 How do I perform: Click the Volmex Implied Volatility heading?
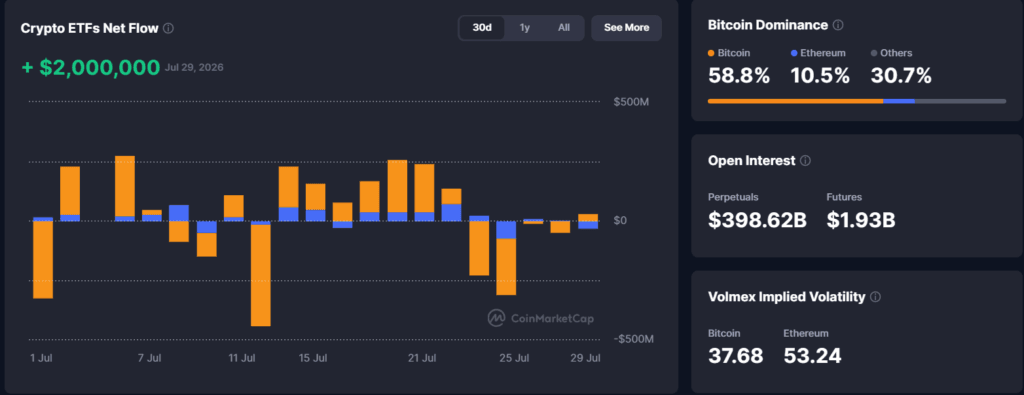[x=787, y=297]
